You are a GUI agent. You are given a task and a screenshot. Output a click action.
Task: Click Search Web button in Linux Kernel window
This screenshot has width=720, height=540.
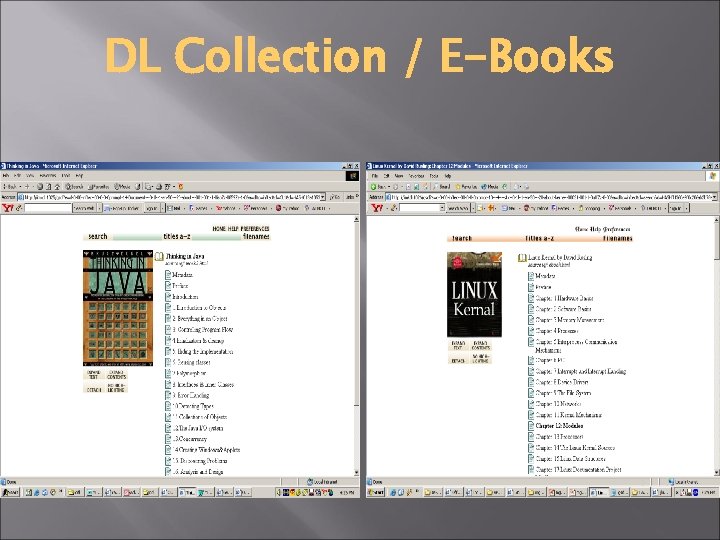tap(458, 208)
